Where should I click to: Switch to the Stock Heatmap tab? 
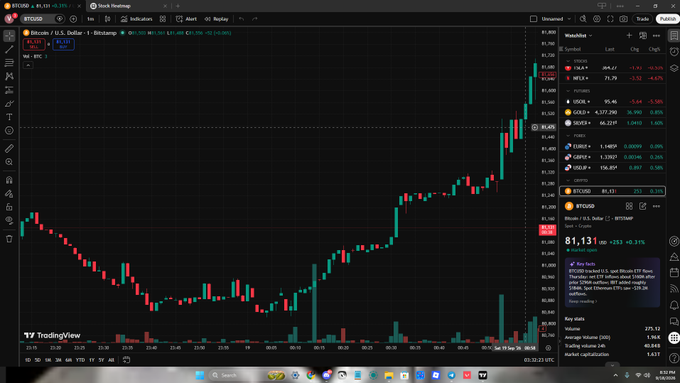point(128,6)
